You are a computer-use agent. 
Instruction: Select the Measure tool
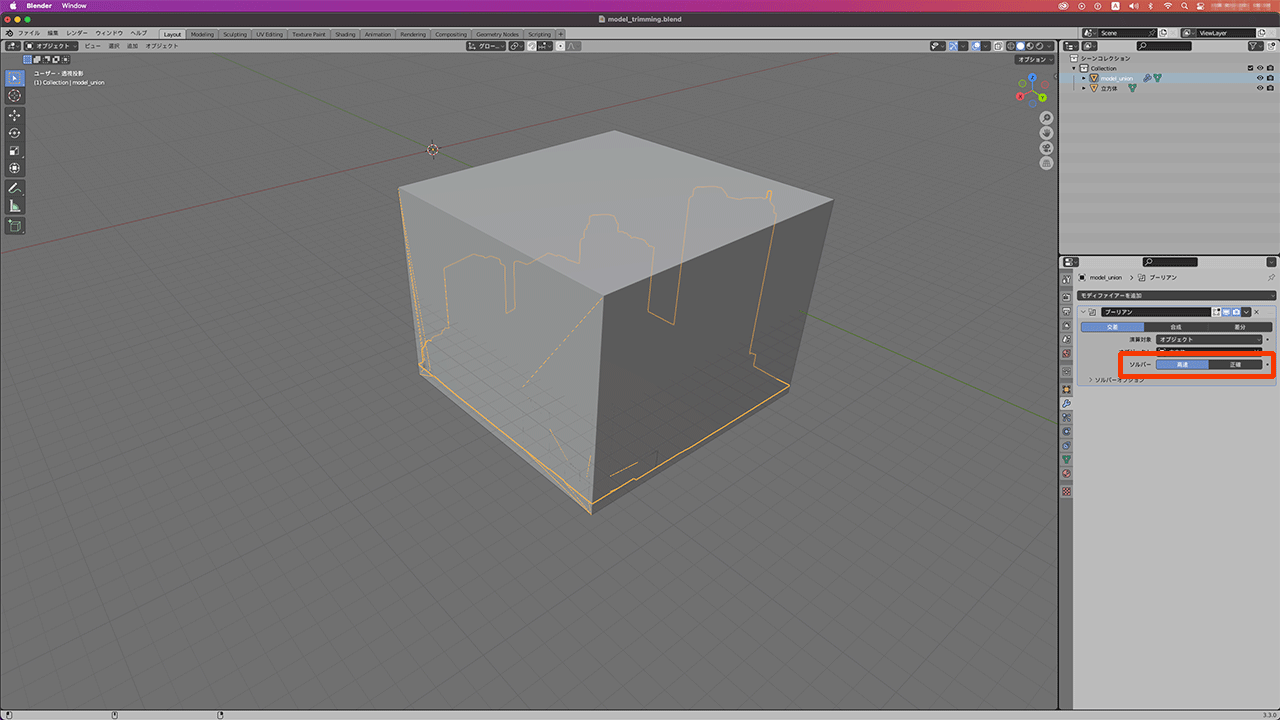[x=15, y=206]
